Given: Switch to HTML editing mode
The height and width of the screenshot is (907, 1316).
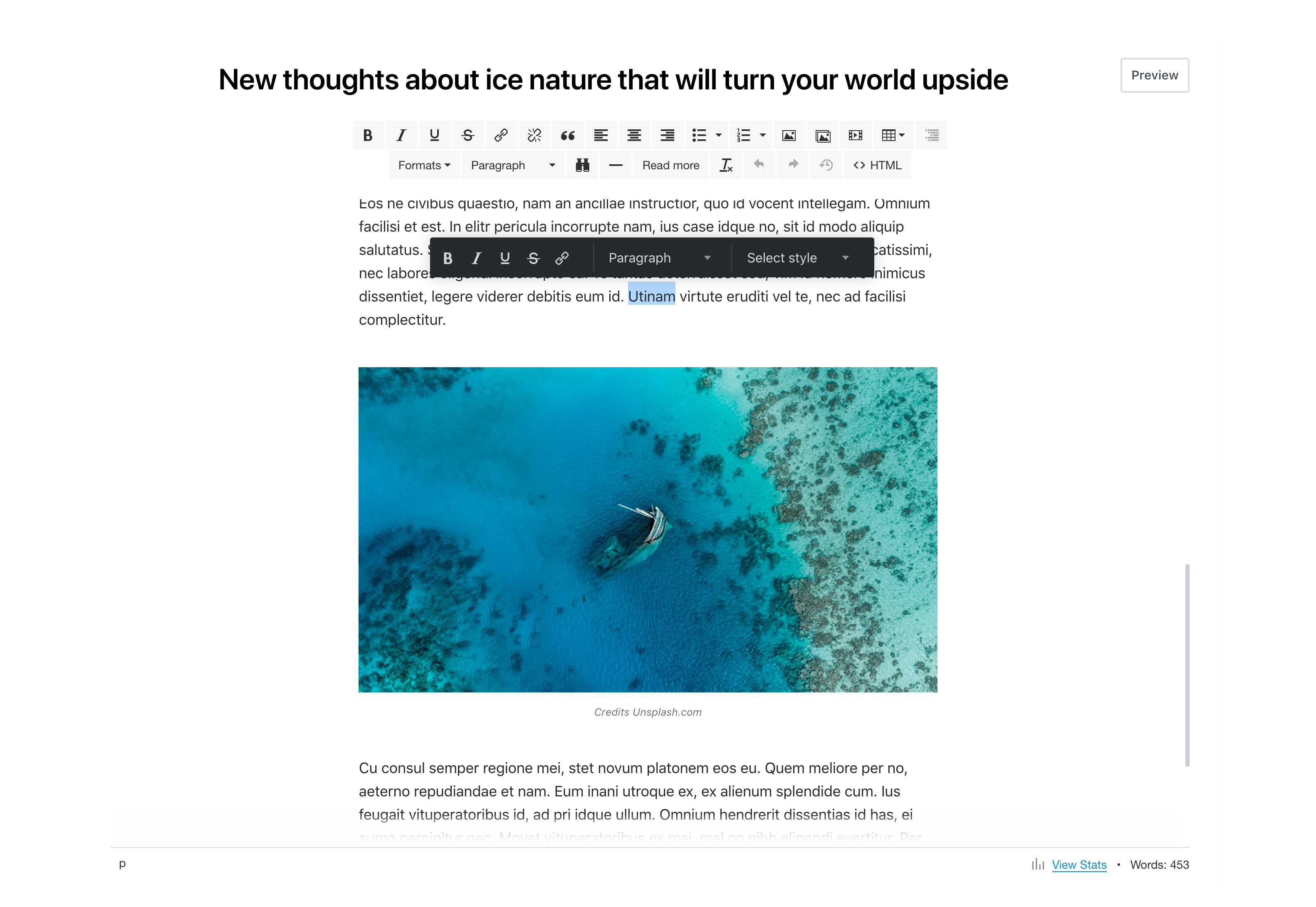Looking at the screenshot, I should (878, 164).
